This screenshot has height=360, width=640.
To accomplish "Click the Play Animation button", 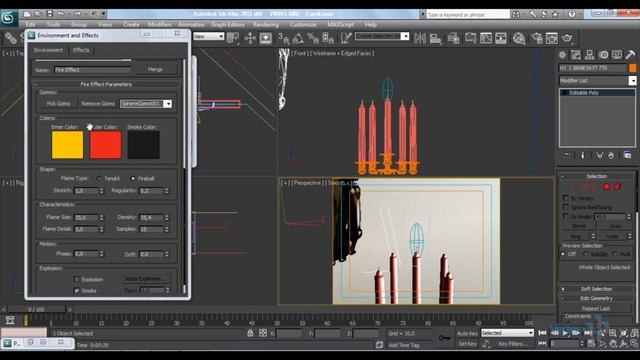I will tap(565, 333).
